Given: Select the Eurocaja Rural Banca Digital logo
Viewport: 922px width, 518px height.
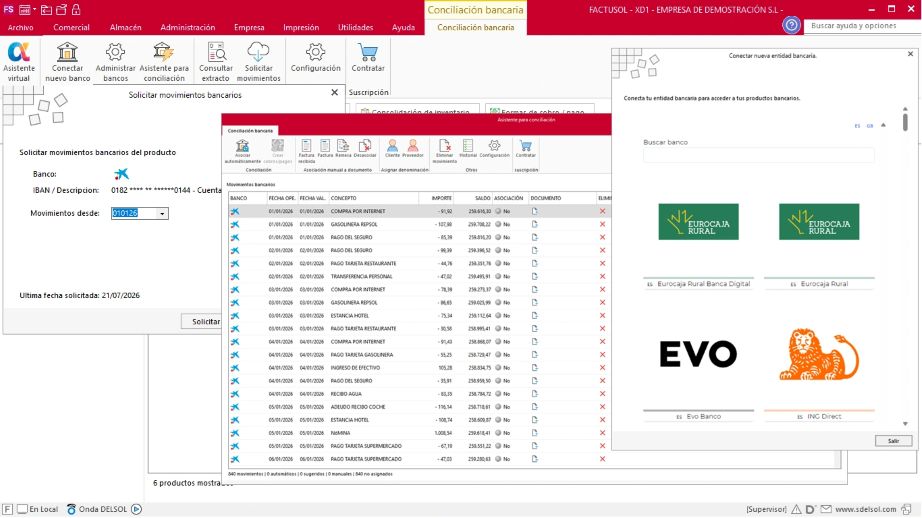Looking at the screenshot, I should click(x=699, y=222).
